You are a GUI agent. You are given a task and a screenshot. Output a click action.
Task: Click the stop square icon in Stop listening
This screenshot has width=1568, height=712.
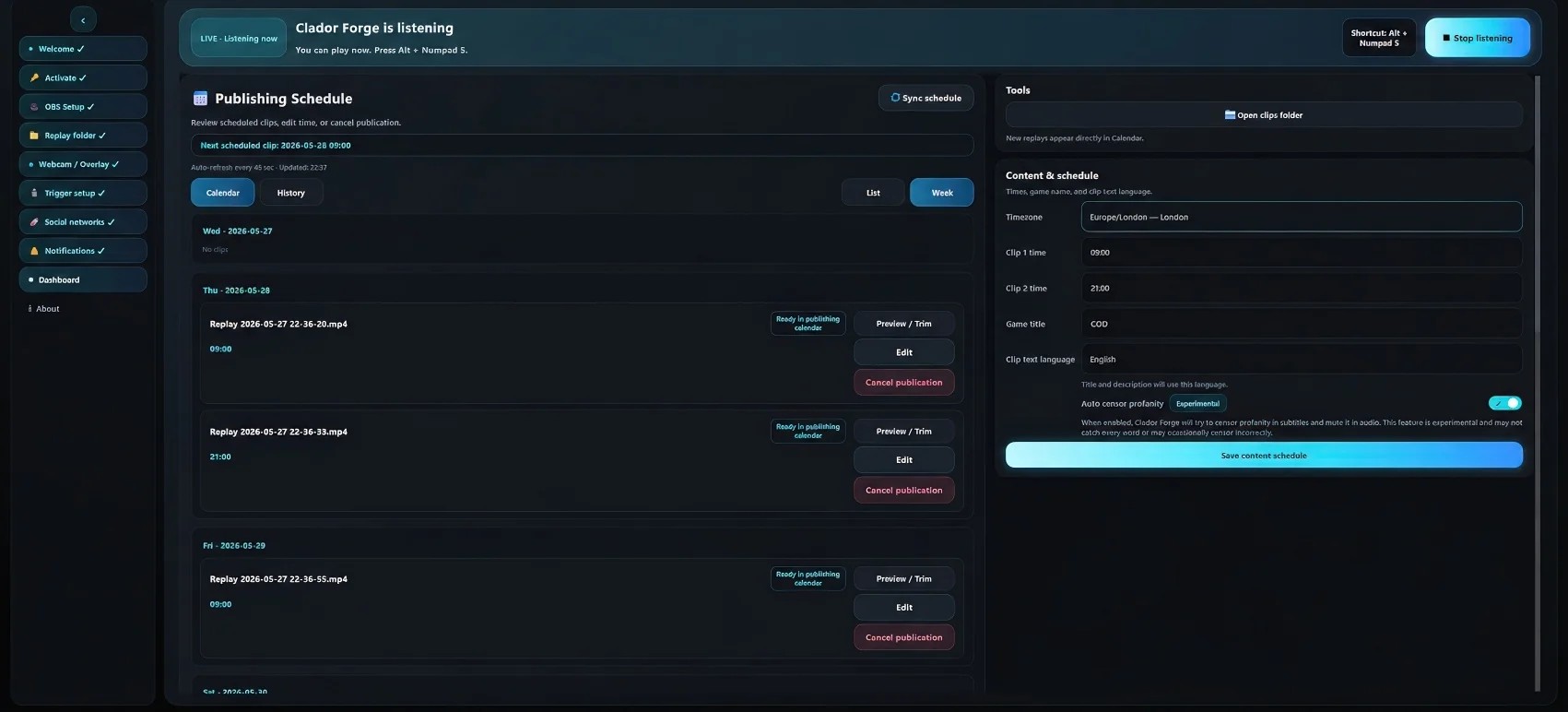point(1446,39)
